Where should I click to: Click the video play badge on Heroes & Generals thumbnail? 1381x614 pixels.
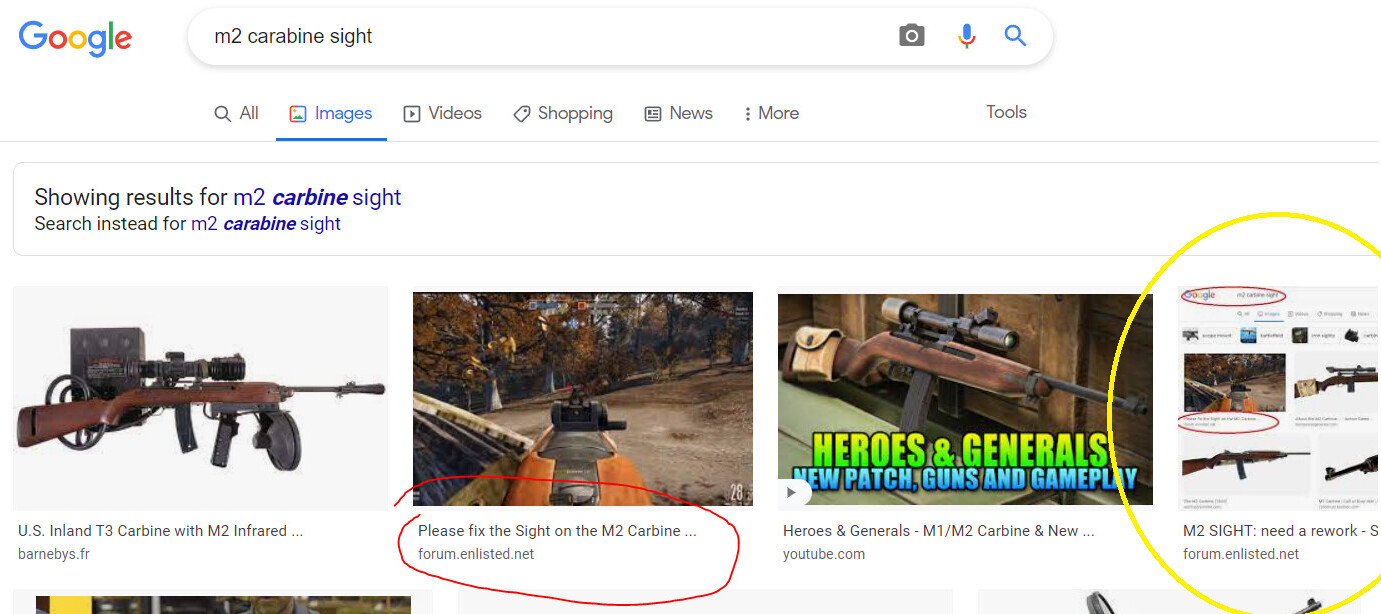792,492
